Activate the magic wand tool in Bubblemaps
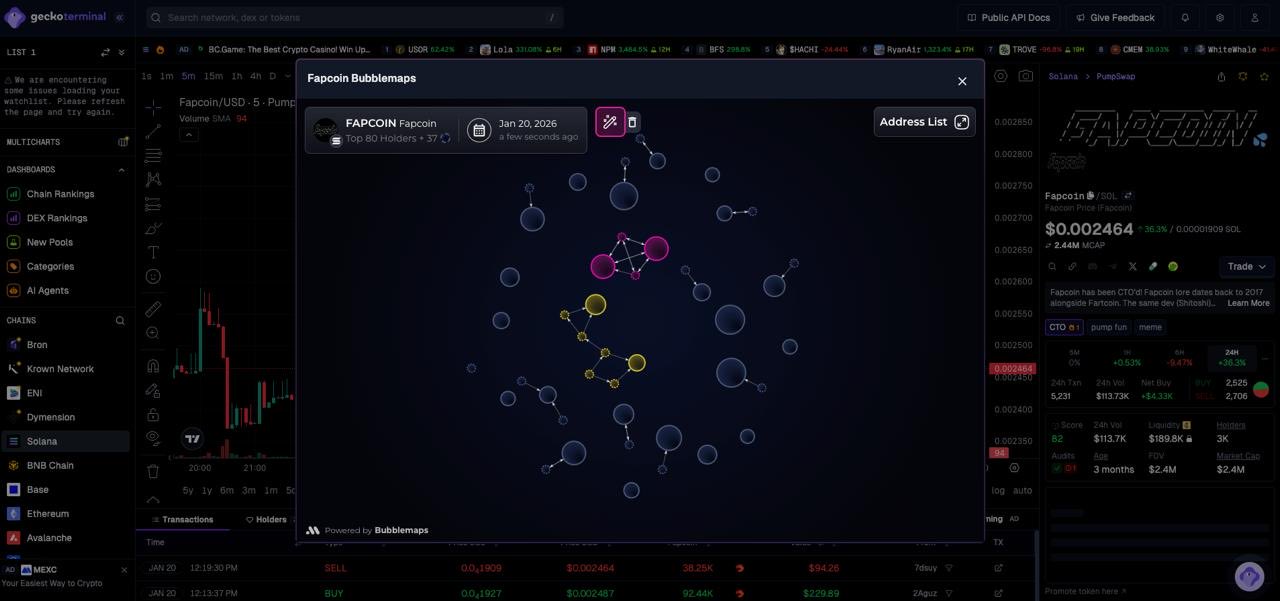This screenshot has width=1280, height=601. pyautogui.click(x=610, y=122)
